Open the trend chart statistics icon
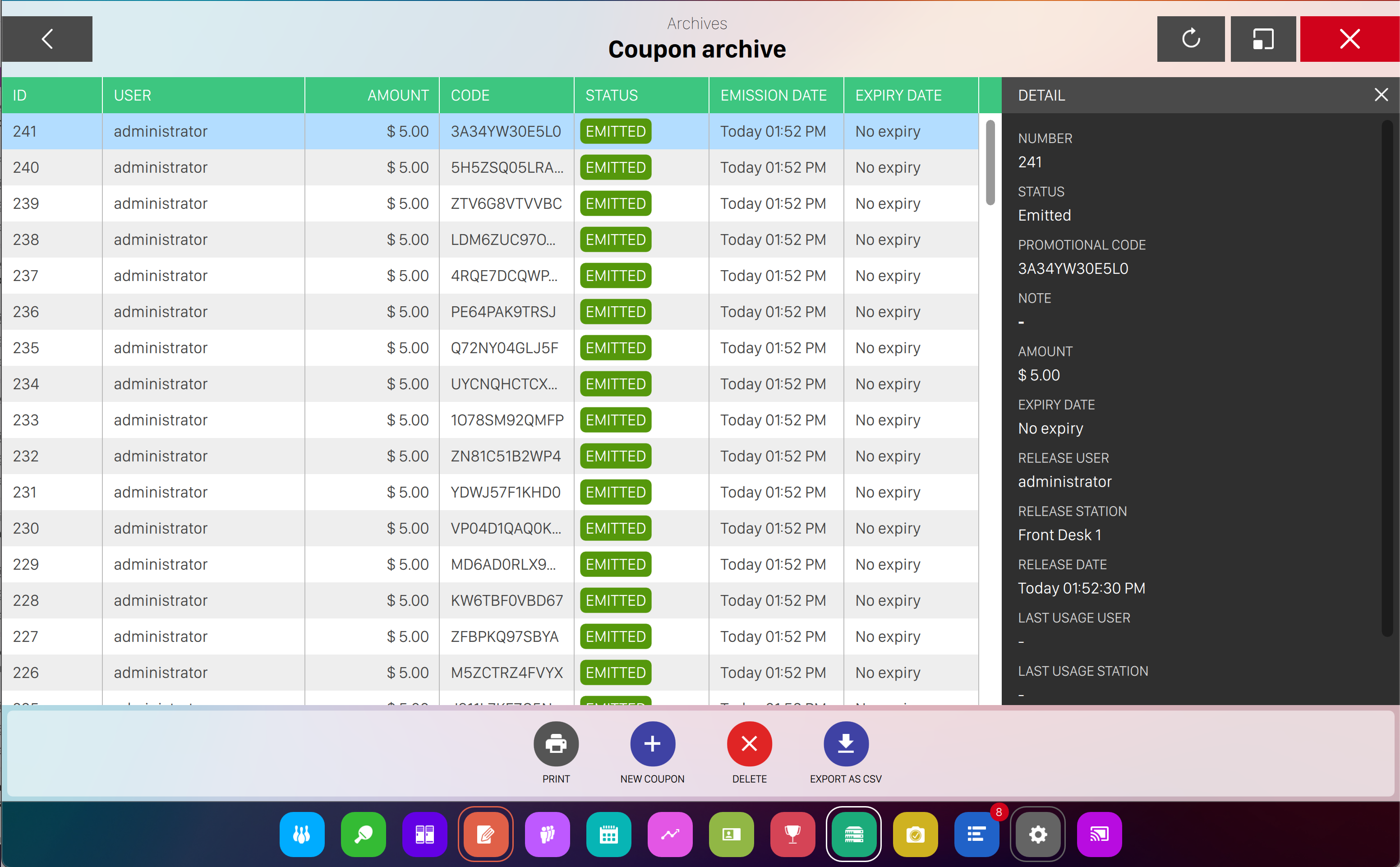 (x=670, y=834)
